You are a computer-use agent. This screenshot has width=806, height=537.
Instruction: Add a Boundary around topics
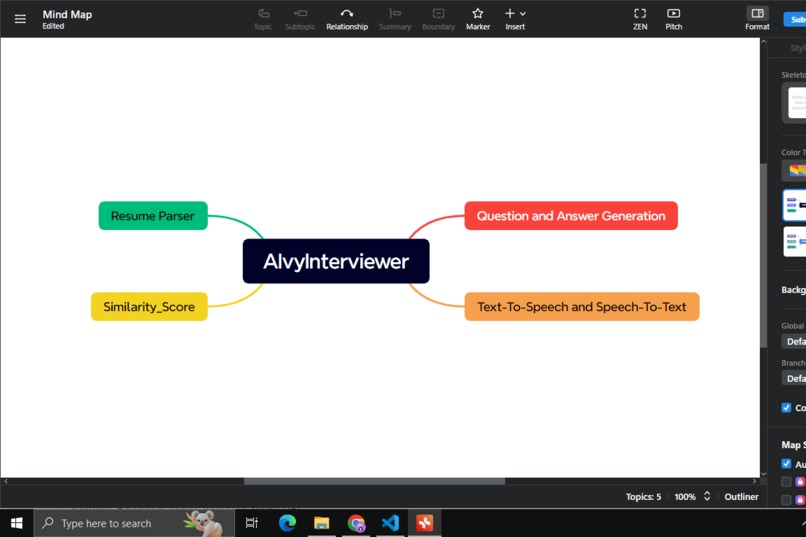click(438, 19)
